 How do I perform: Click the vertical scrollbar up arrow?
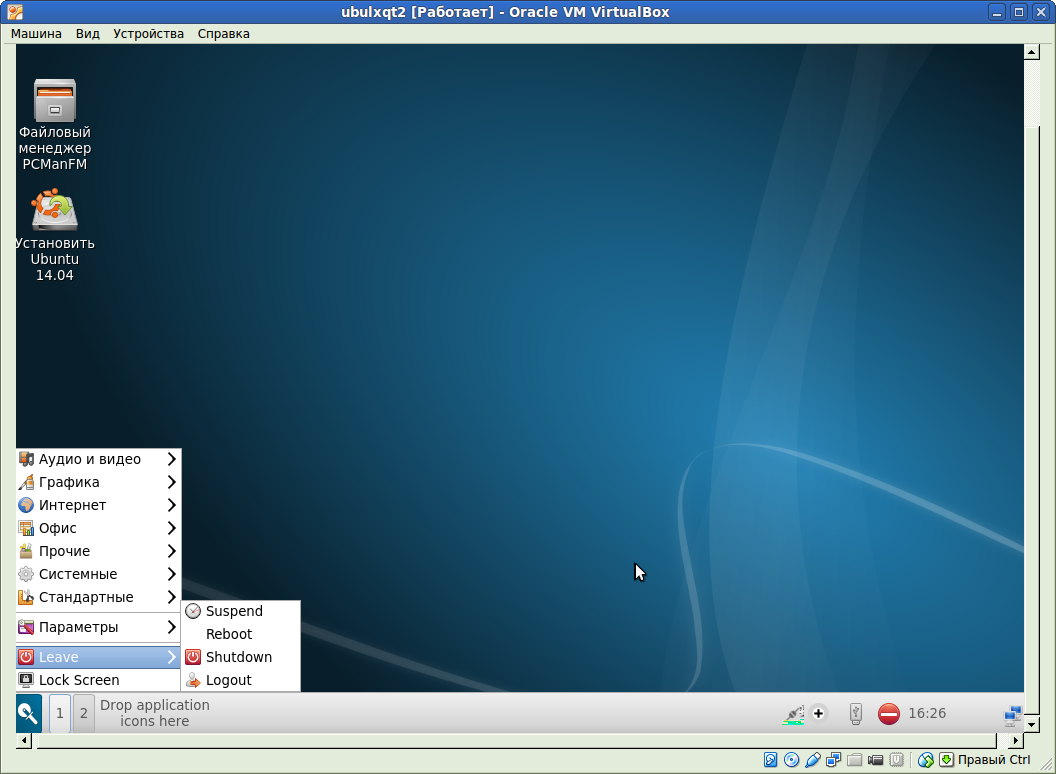click(x=1032, y=52)
